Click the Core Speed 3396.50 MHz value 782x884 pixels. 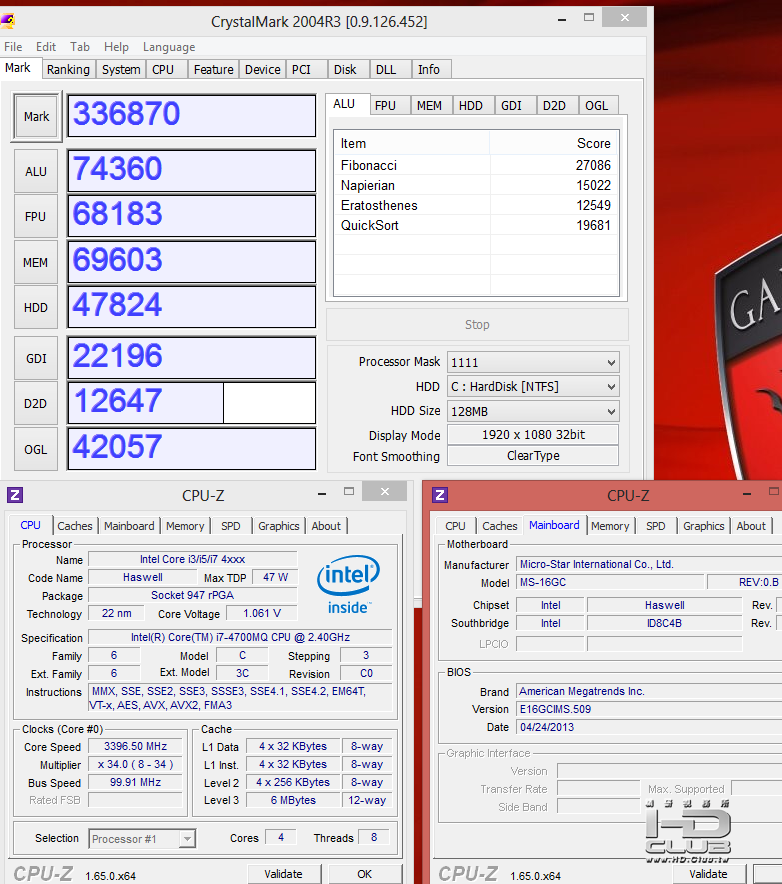135,746
